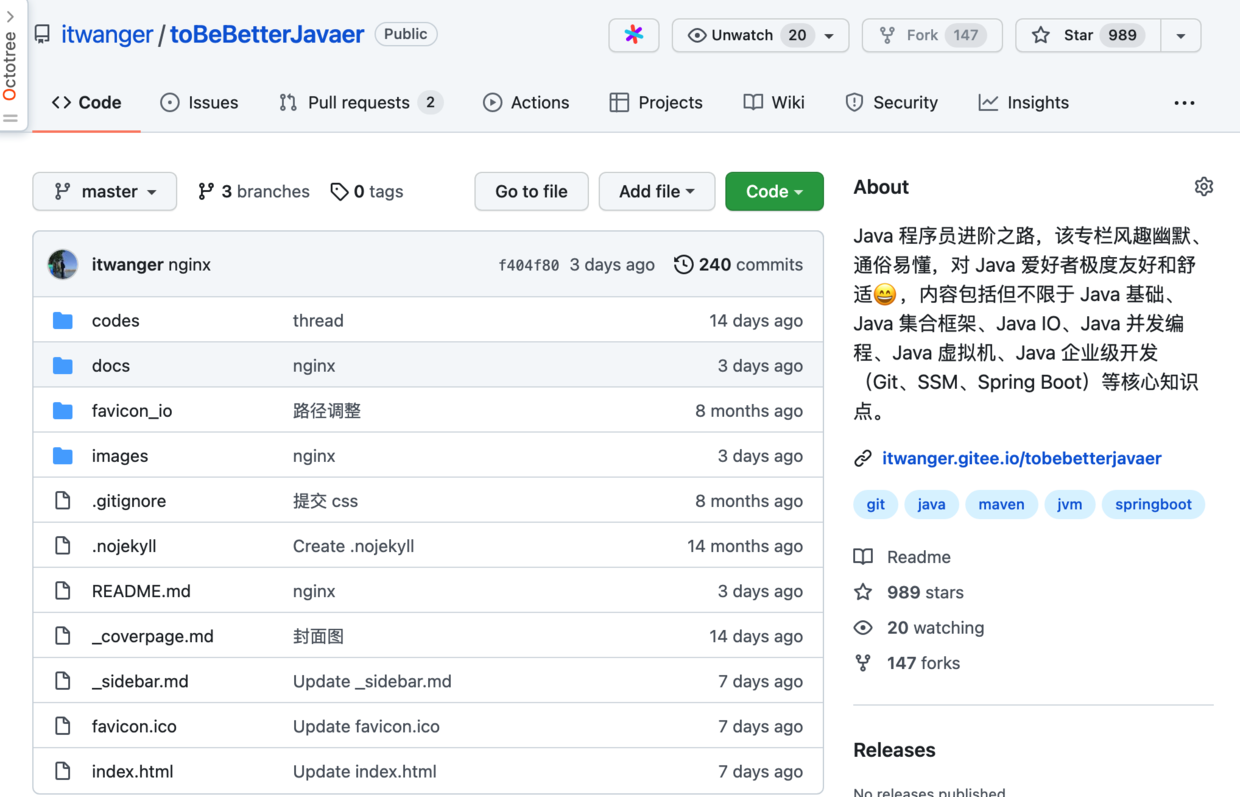
Task: Click the Go to file button
Action: point(531,191)
